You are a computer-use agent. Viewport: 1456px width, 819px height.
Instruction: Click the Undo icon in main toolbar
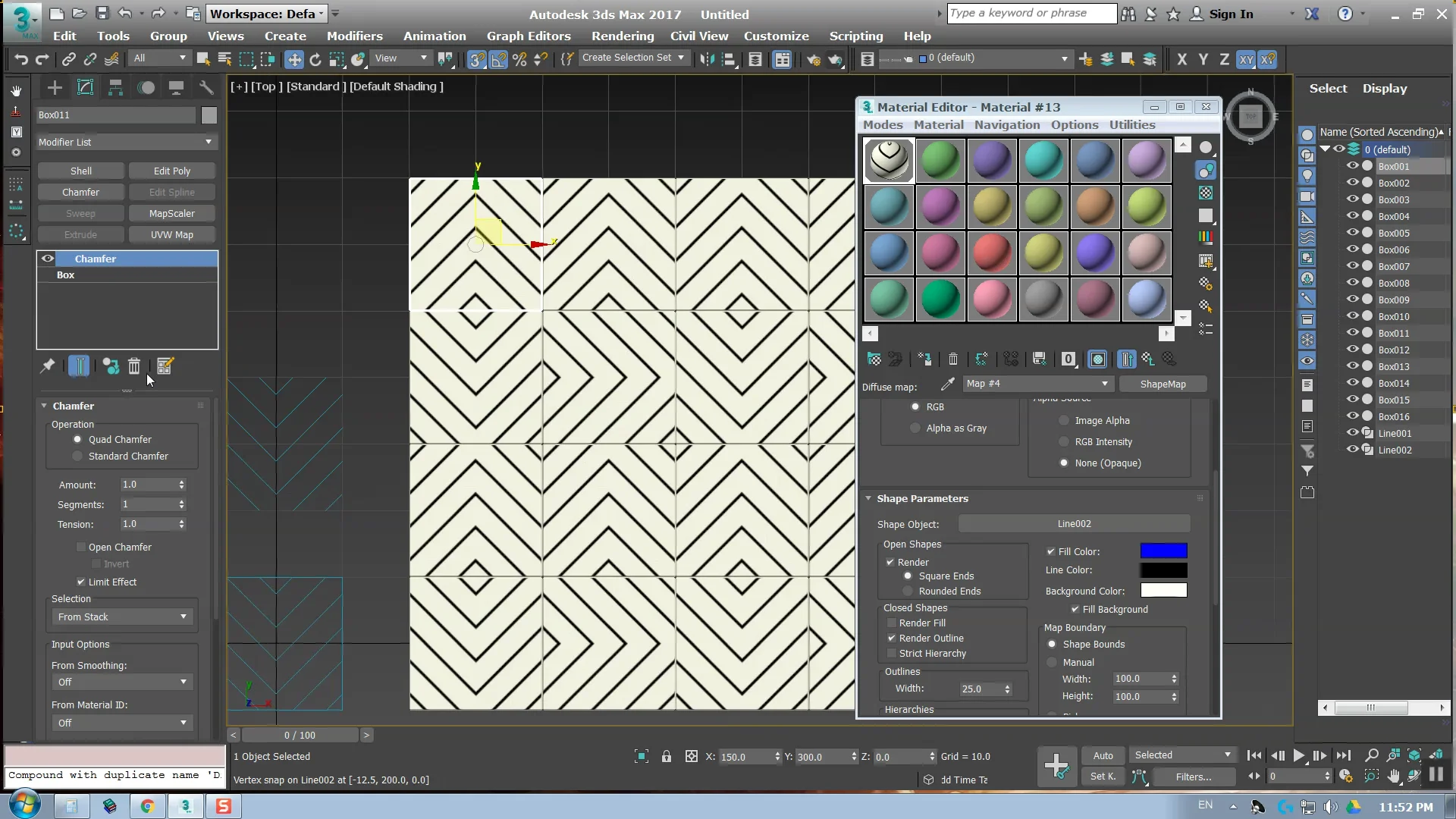[20, 59]
